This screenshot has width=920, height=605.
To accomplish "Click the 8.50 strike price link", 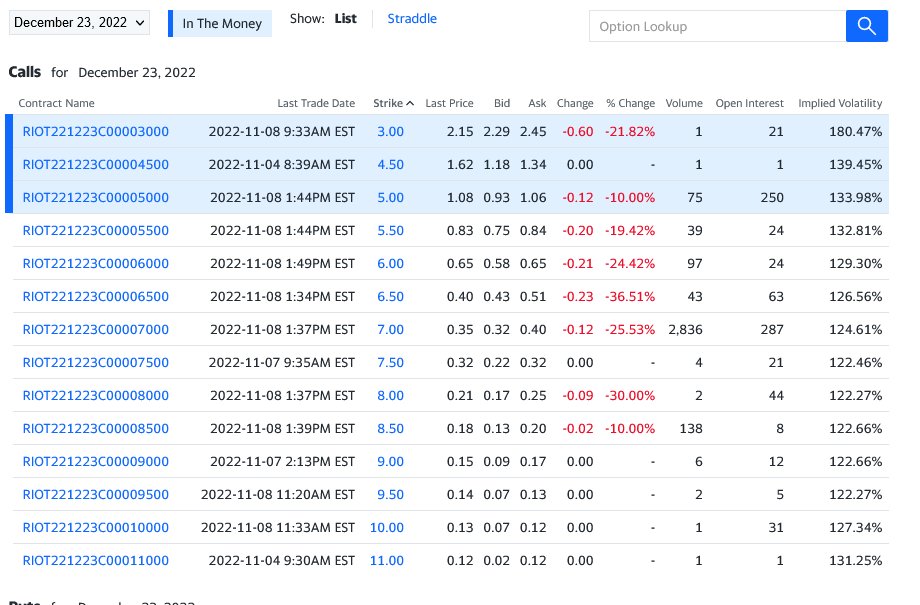I will 390,428.
